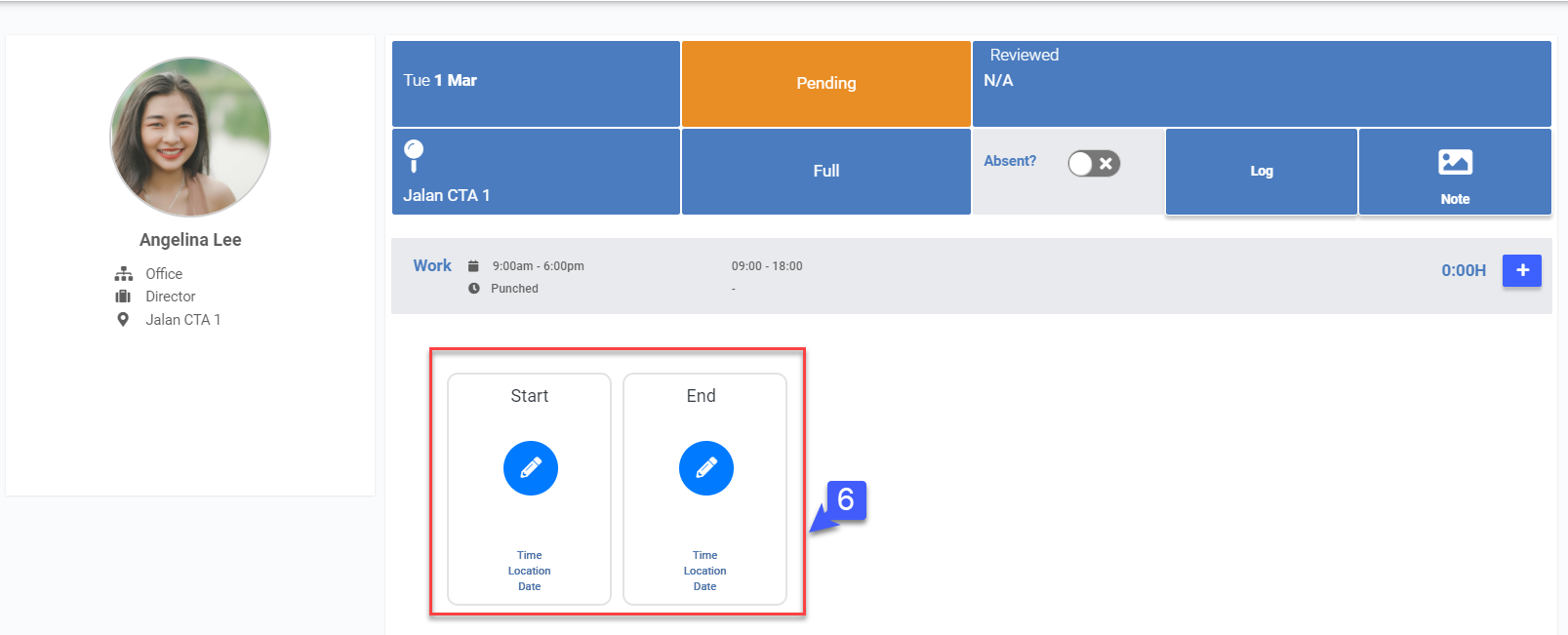Select the Full tile

pos(825,171)
